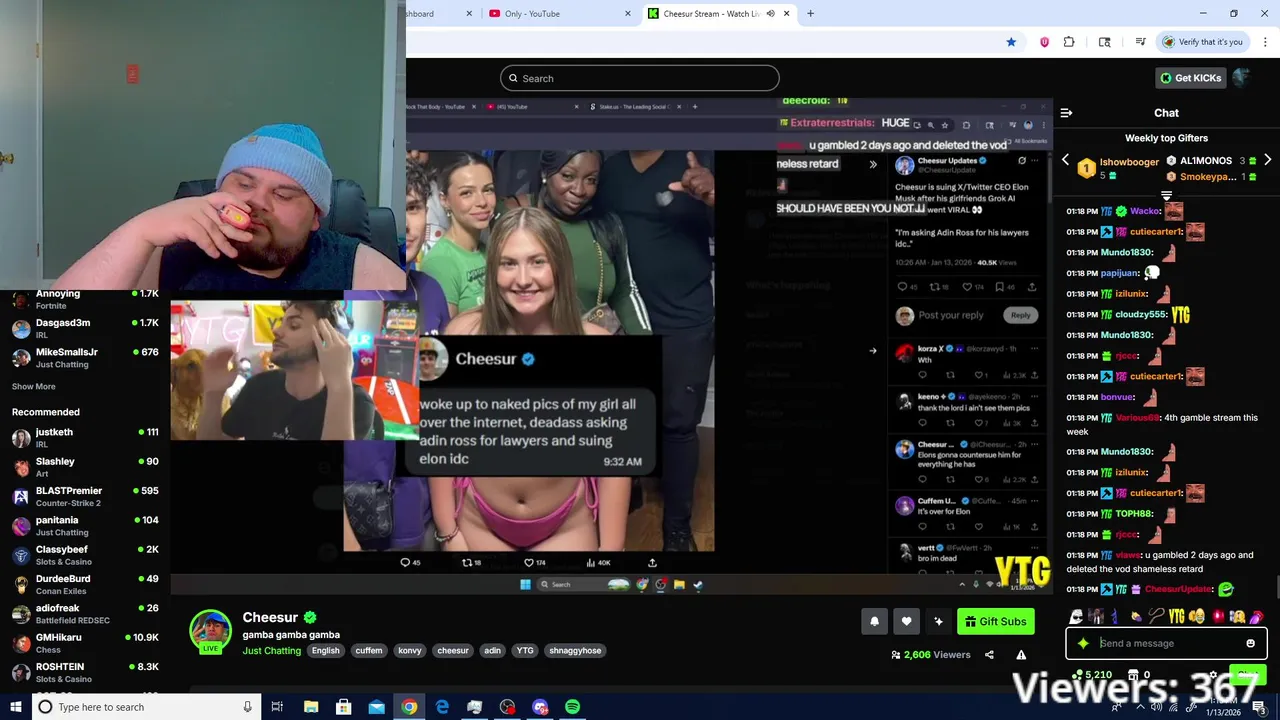Share the stream using the share icon

pos(989,655)
